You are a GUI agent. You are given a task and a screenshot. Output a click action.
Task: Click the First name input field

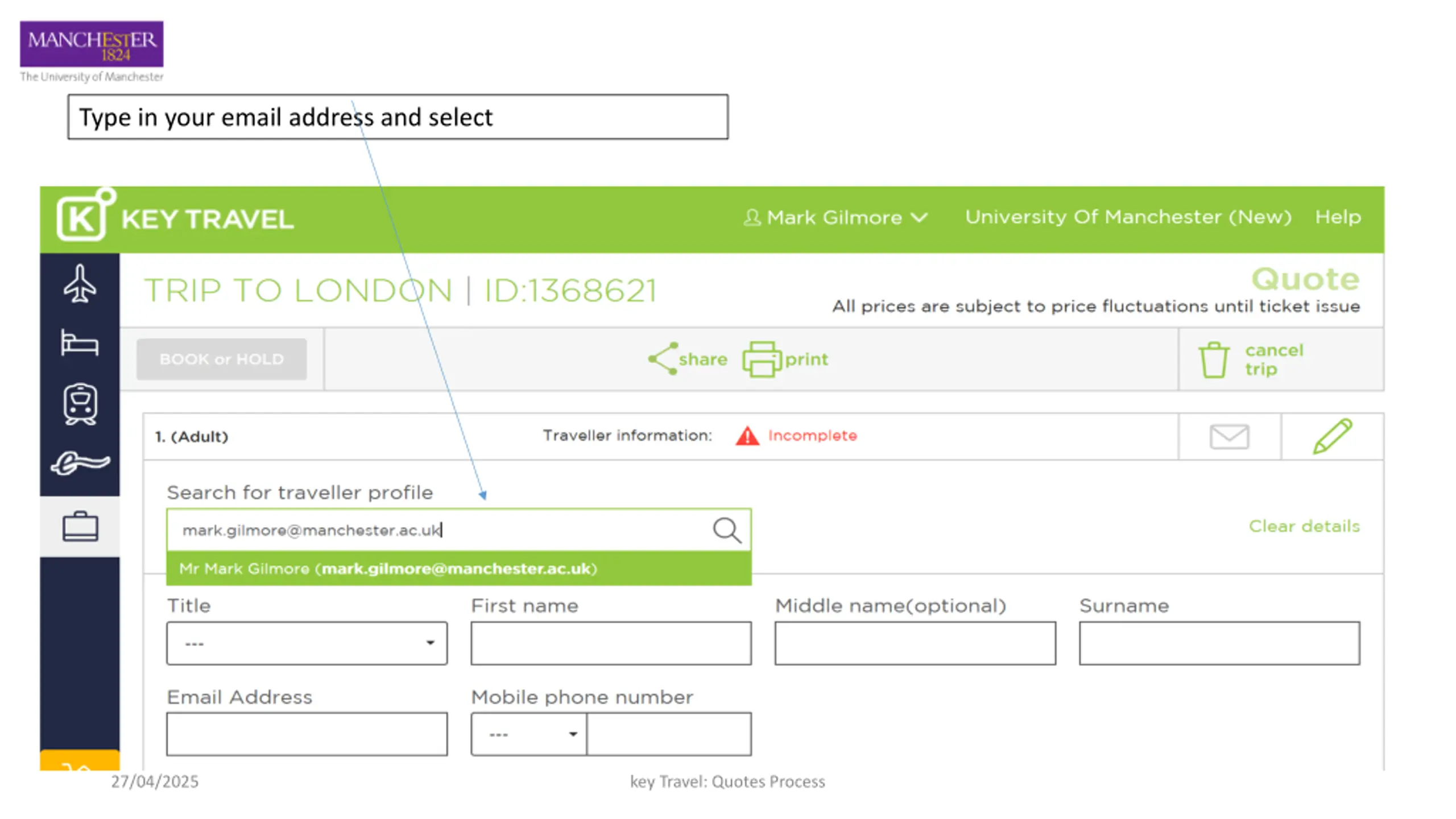(611, 643)
